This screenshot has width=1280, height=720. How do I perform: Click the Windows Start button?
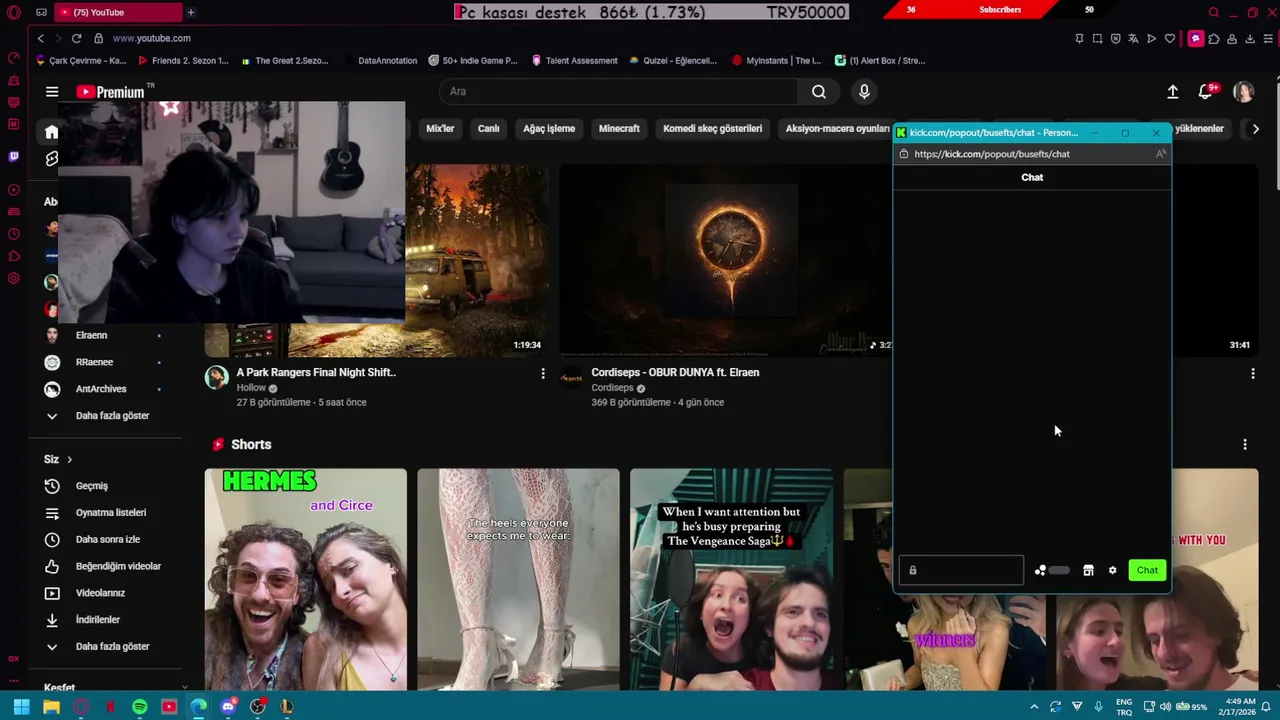tap(21, 706)
